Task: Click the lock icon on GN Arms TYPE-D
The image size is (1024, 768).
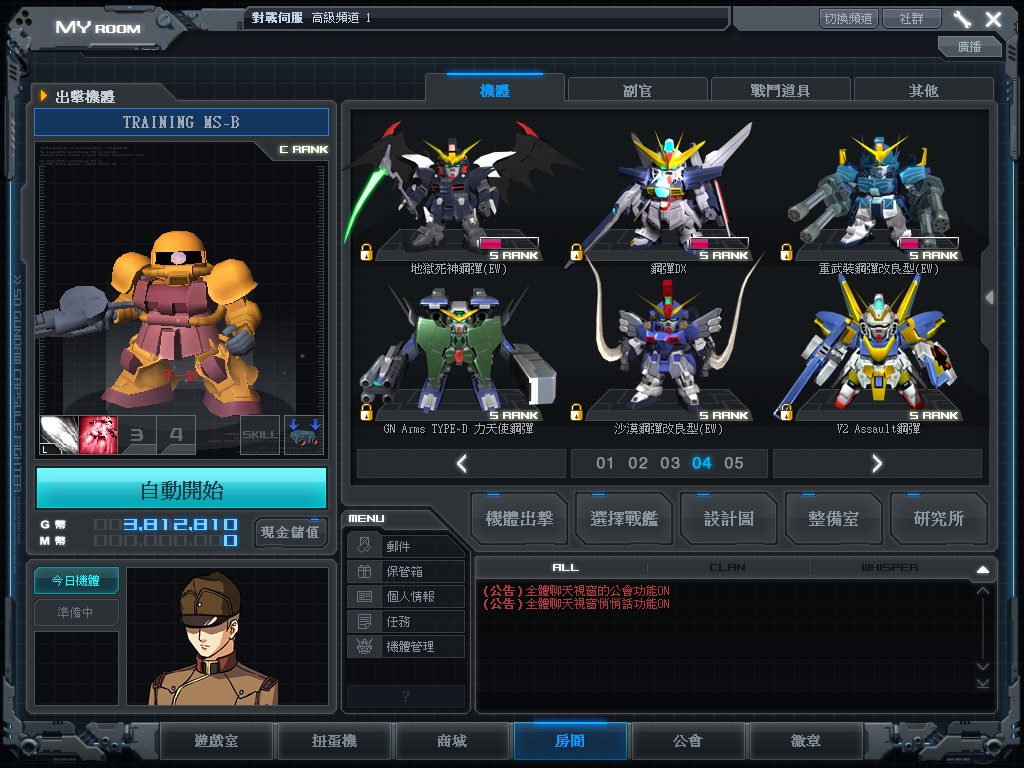Action: coord(366,412)
